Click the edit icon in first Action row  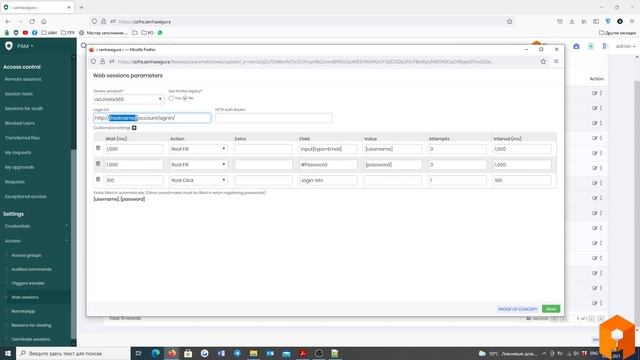(x=594, y=93)
